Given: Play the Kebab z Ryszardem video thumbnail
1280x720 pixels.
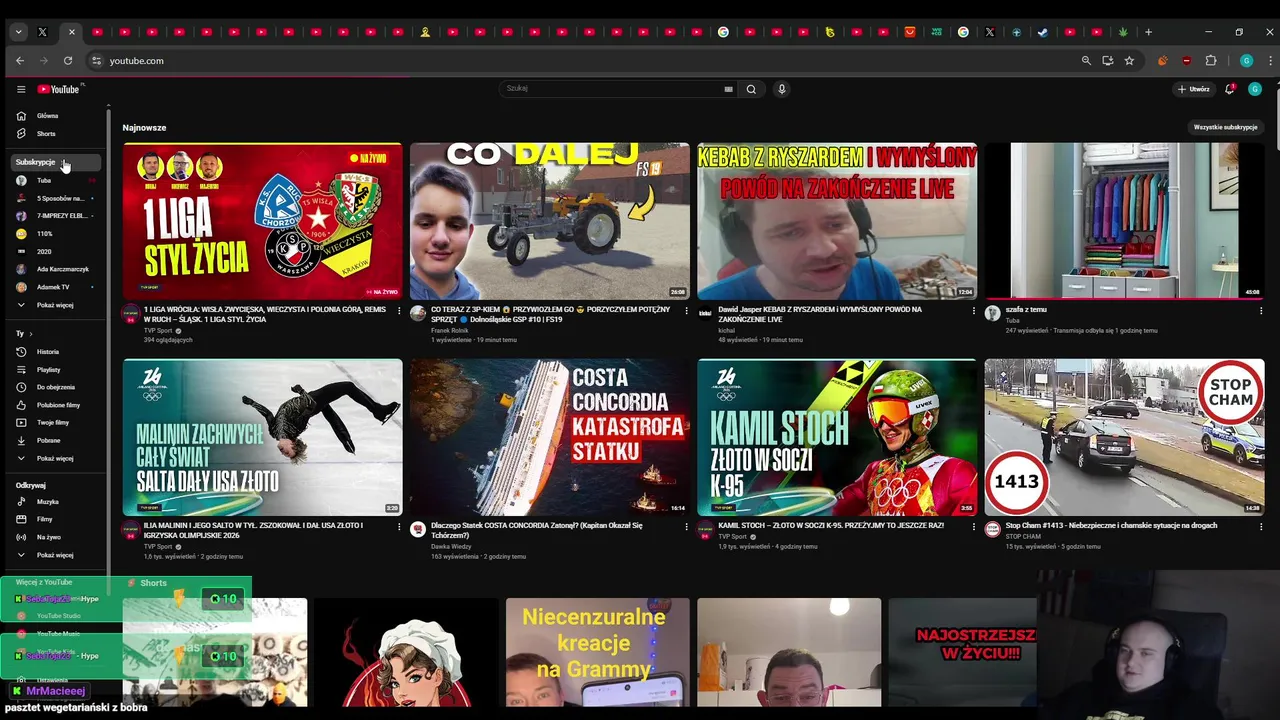Looking at the screenshot, I should (837, 221).
